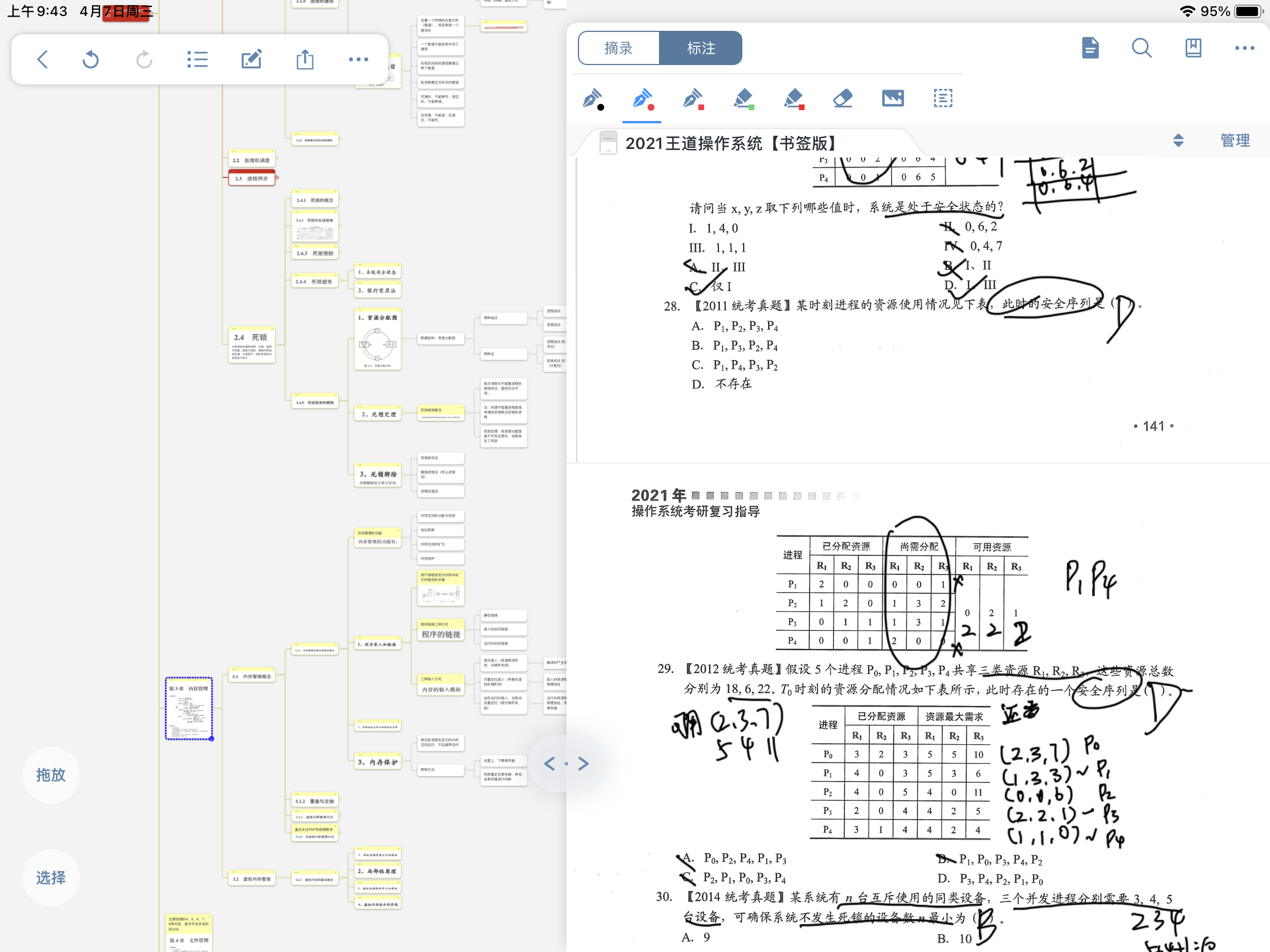Open the bookmarks panel

coord(1193,48)
